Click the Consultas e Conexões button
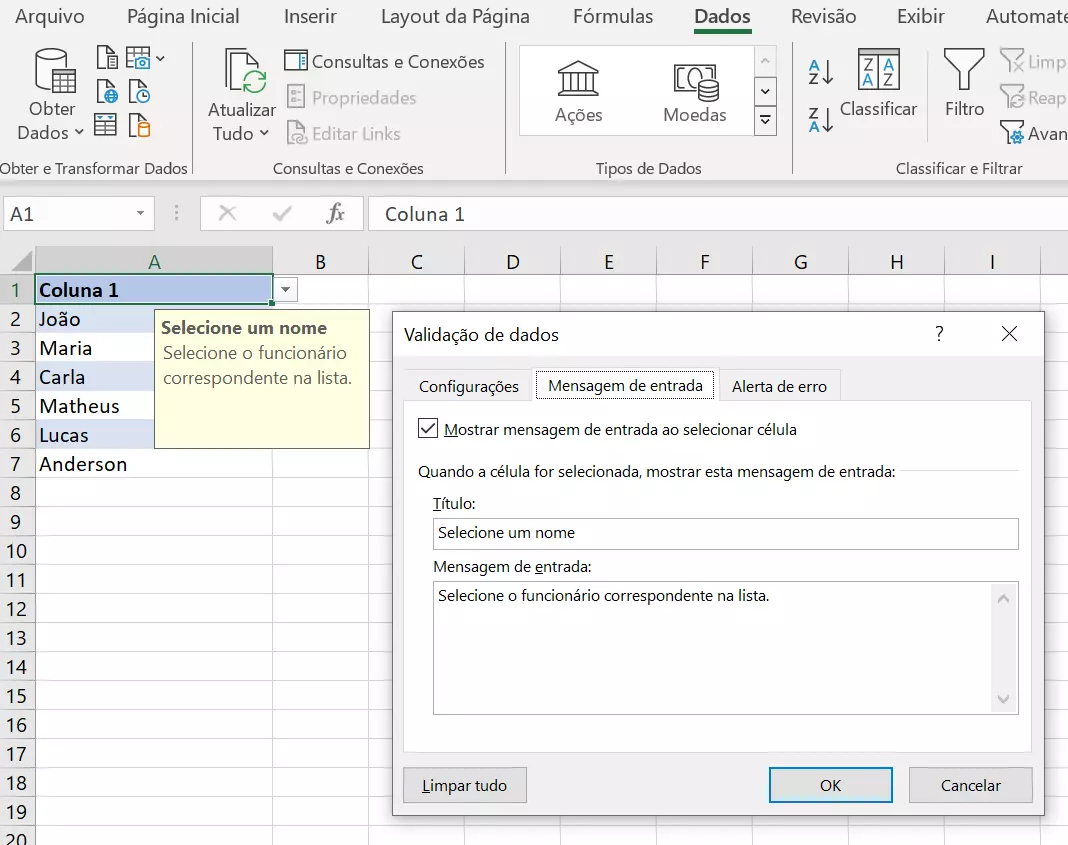This screenshot has width=1068, height=845. click(x=385, y=62)
